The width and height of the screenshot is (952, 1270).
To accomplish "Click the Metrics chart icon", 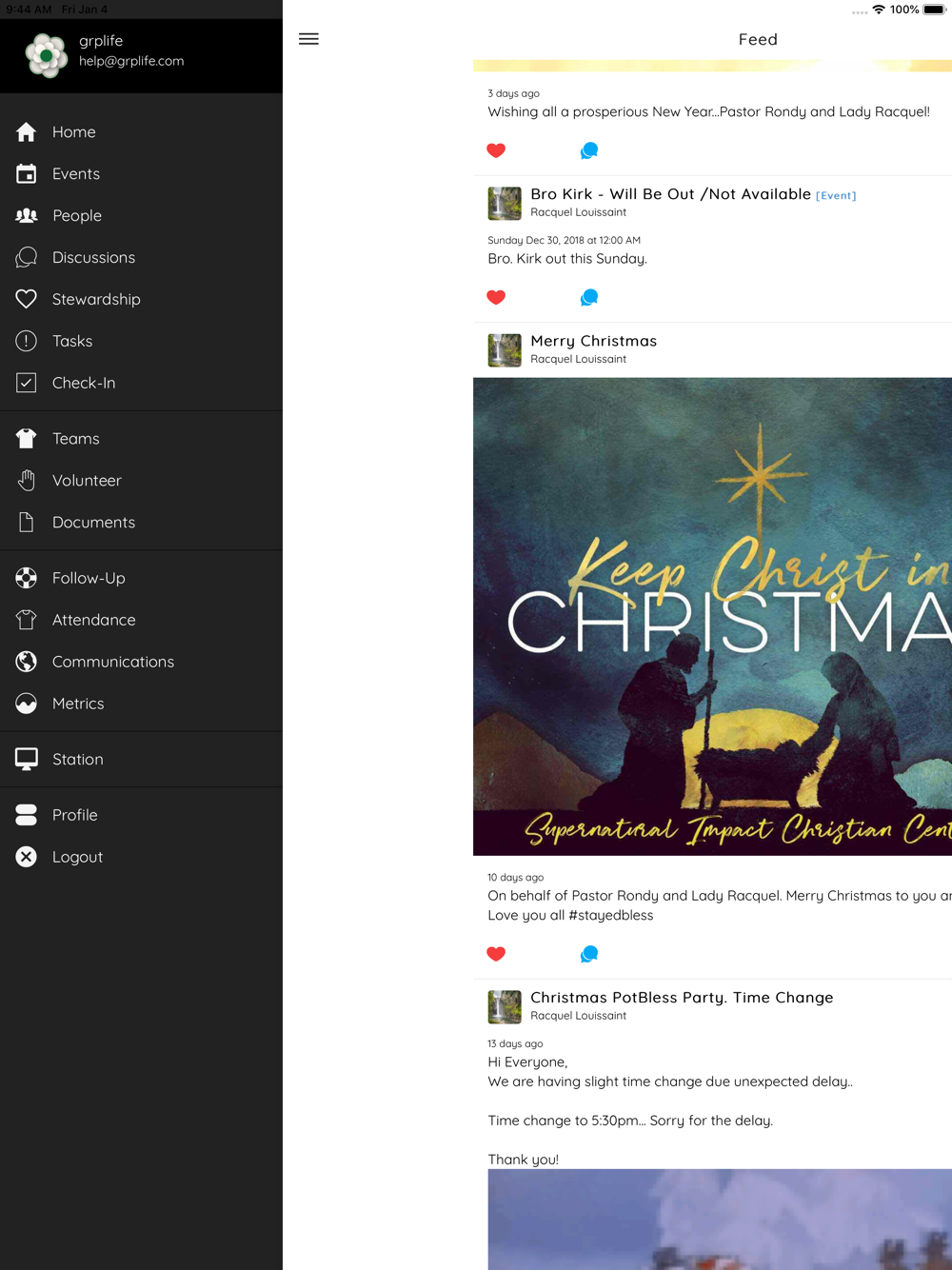I will (x=27, y=704).
